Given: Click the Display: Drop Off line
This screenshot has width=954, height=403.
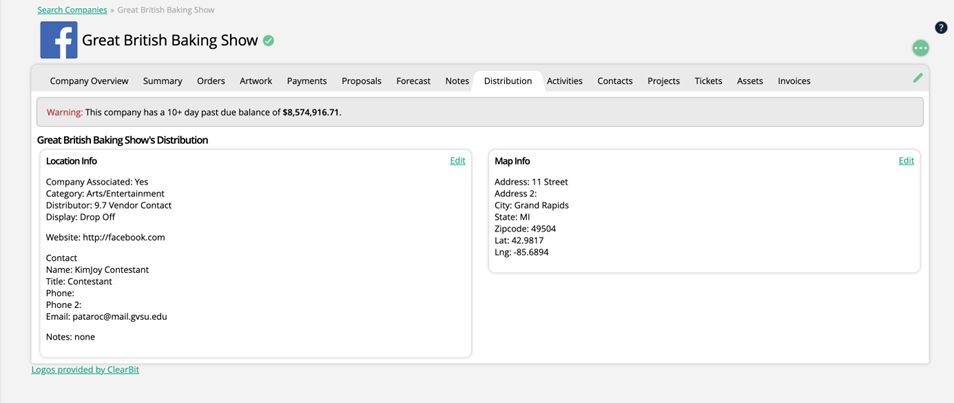Looking at the screenshot, I should pyautogui.click(x=81, y=217).
